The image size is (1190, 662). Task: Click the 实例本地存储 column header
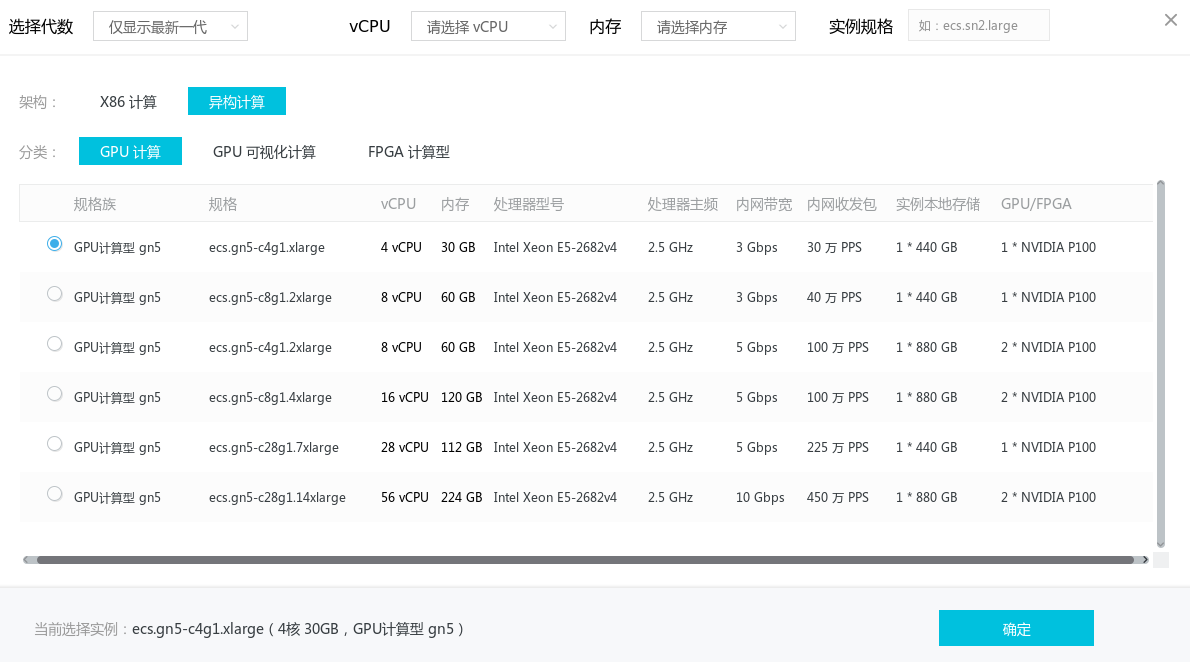pos(937,204)
